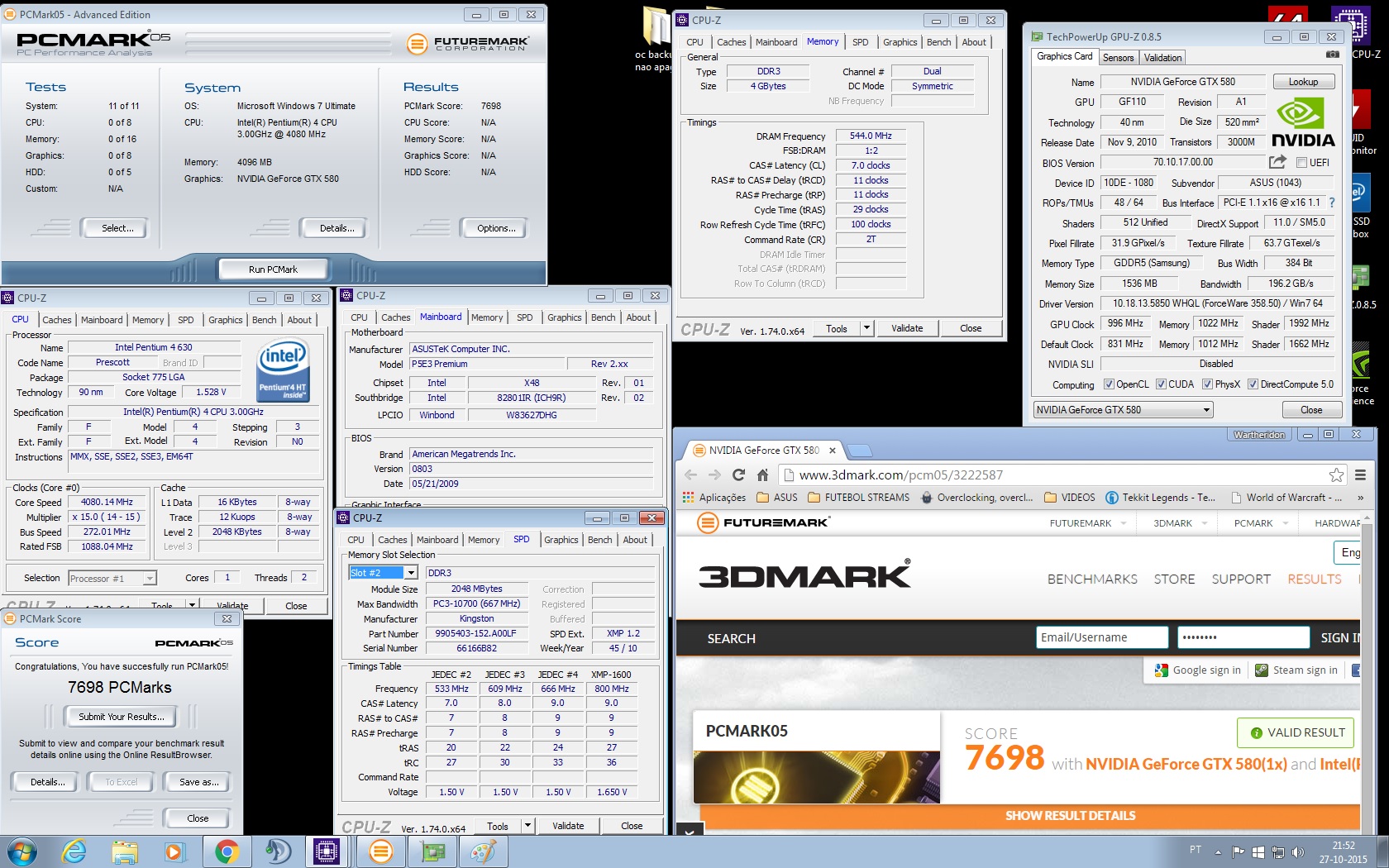Click the Futuremark logo on the web page
The image size is (1389, 868).
tap(763, 522)
